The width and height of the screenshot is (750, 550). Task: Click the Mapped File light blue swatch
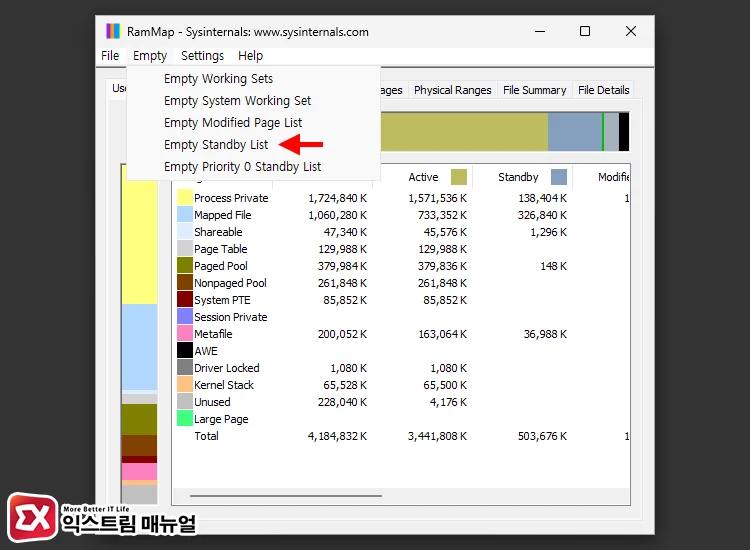click(185, 215)
